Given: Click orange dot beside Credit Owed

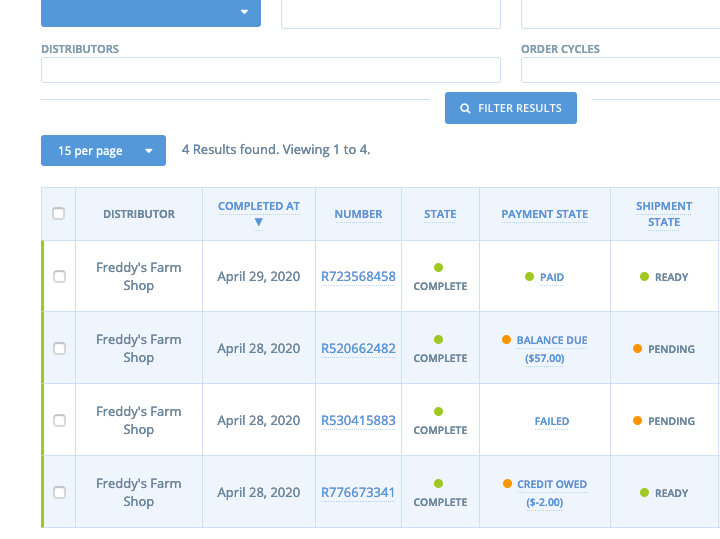Looking at the screenshot, I should [x=507, y=483].
